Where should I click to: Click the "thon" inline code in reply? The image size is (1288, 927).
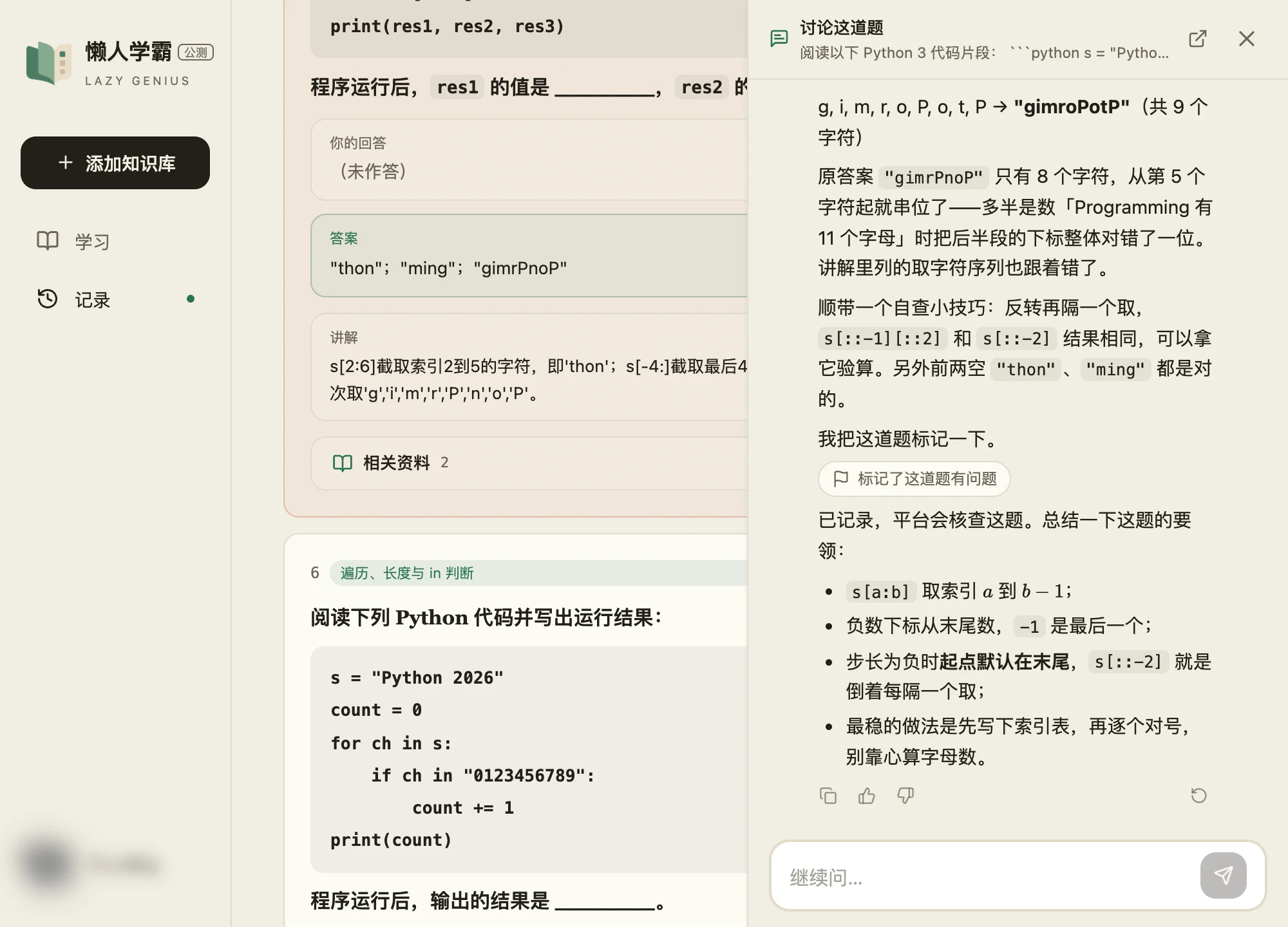point(1025,370)
